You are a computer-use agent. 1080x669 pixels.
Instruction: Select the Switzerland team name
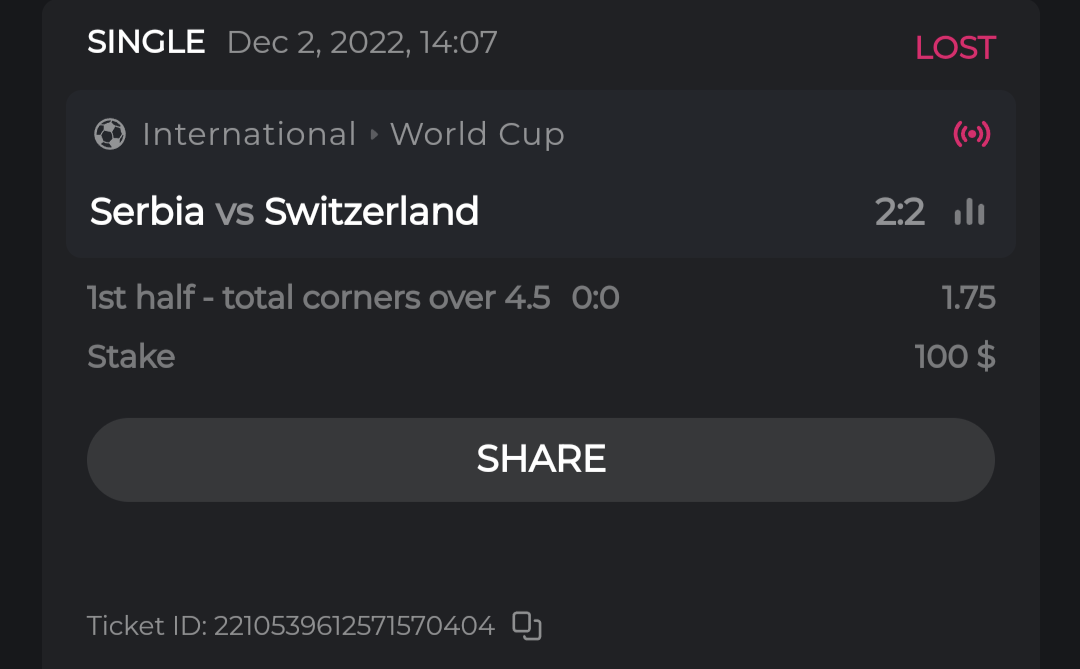pyautogui.click(x=371, y=212)
